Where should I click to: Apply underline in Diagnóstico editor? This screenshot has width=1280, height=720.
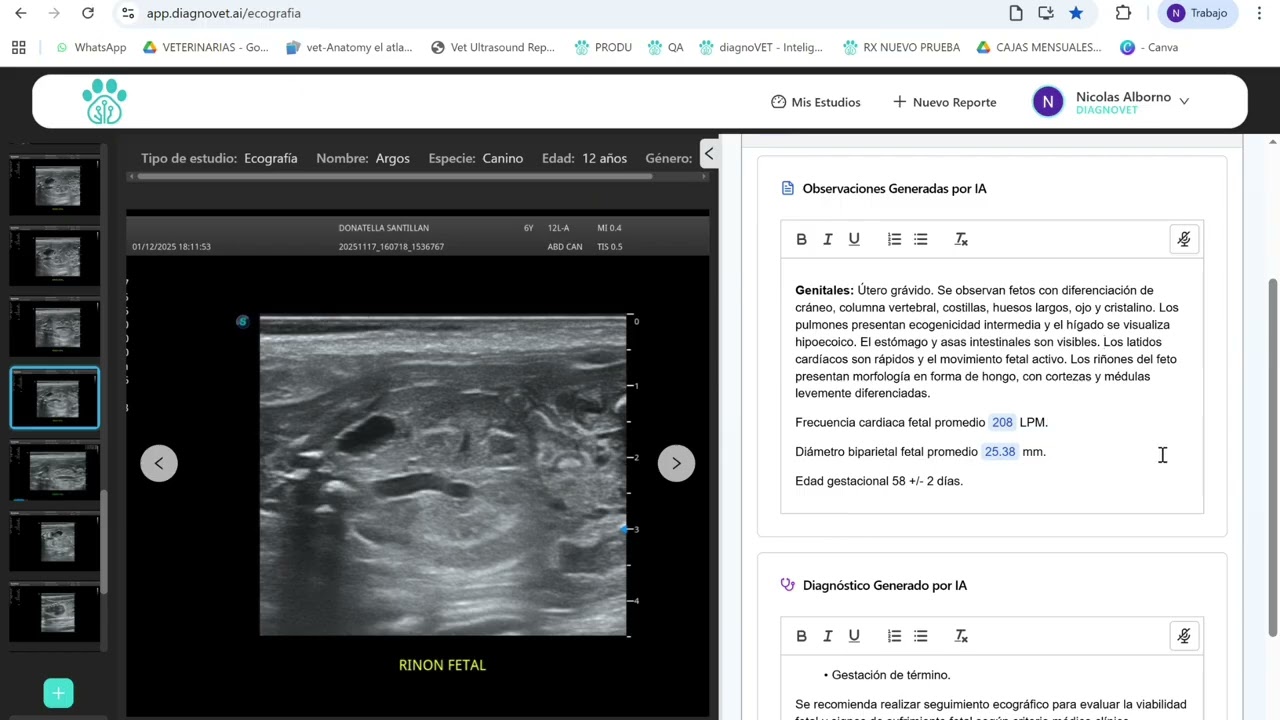coord(854,636)
